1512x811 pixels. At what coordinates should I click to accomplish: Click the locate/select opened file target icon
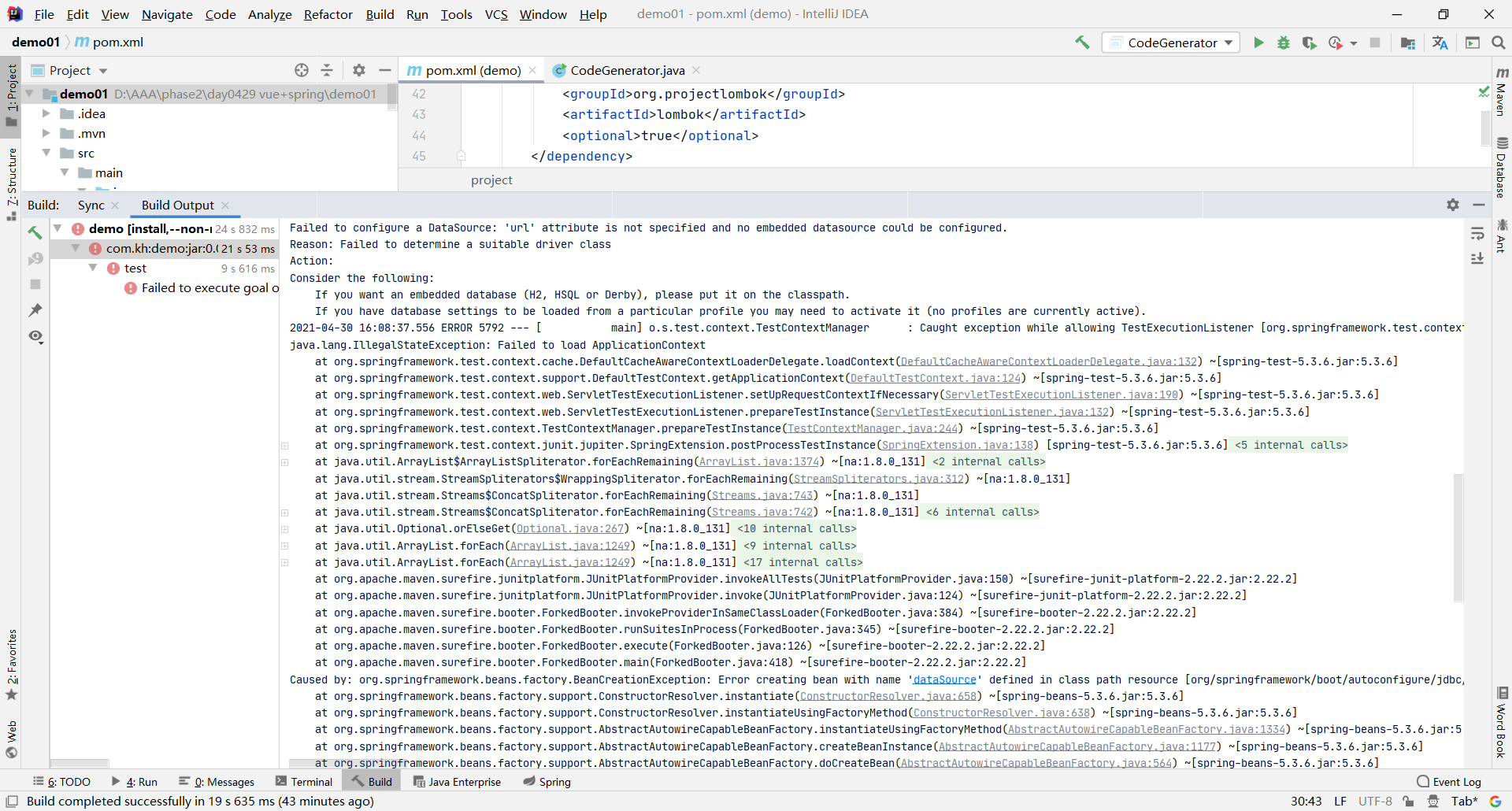tap(302, 70)
